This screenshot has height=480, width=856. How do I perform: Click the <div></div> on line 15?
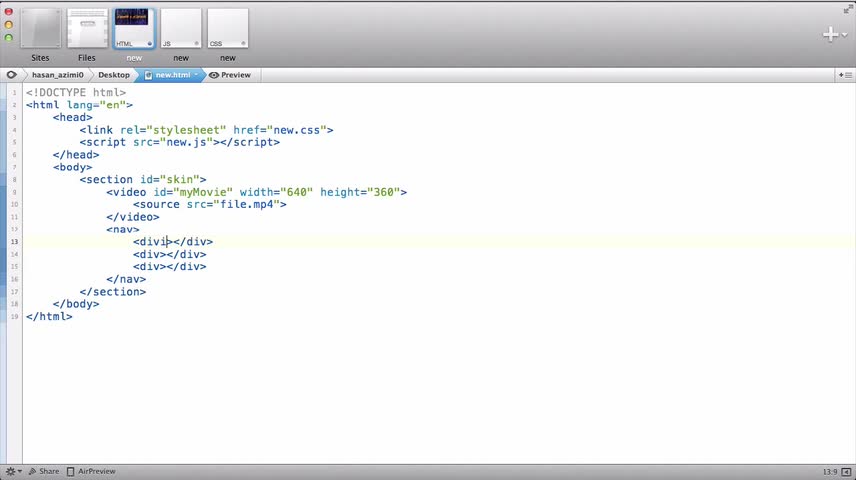170,266
